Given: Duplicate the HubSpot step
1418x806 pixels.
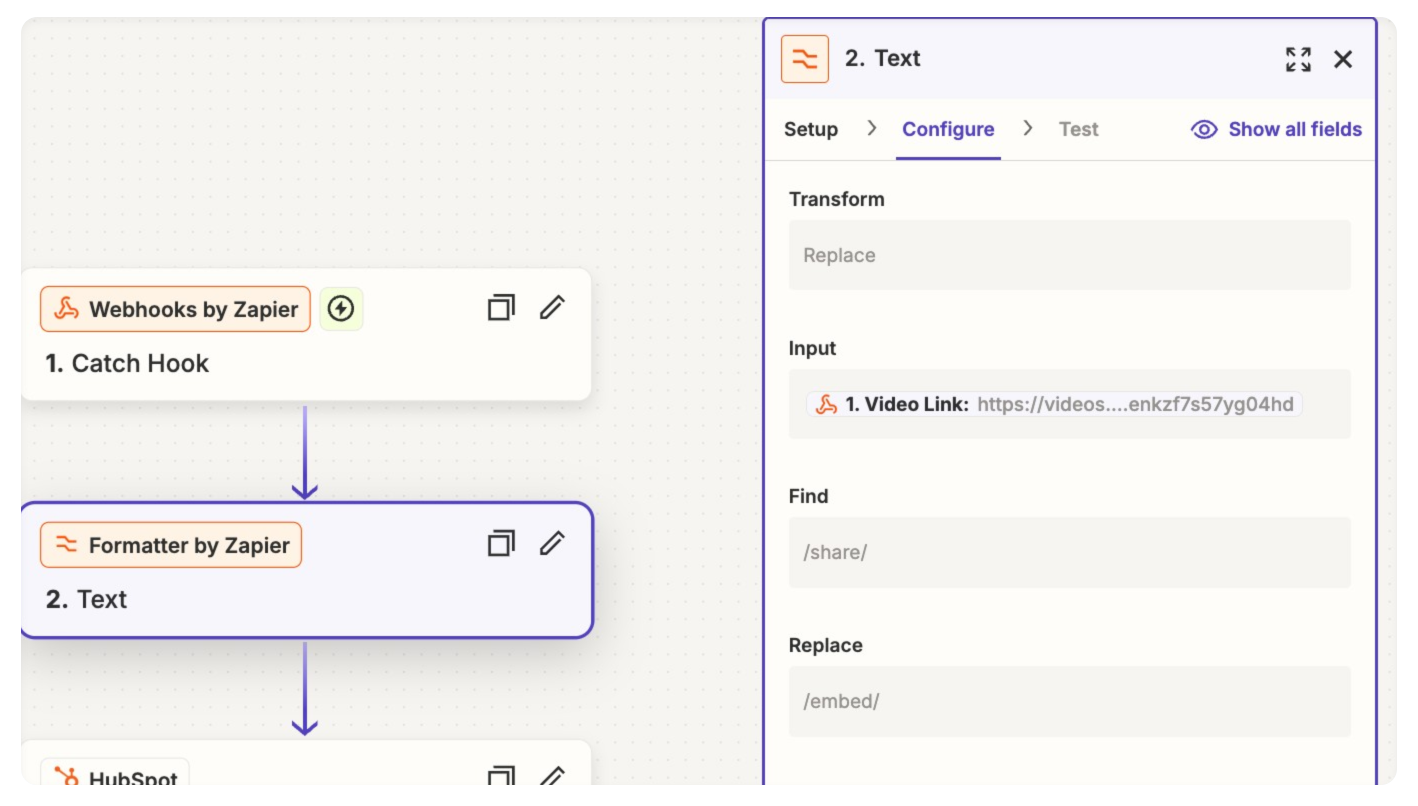Looking at the screenshot, I should (501, 777).
